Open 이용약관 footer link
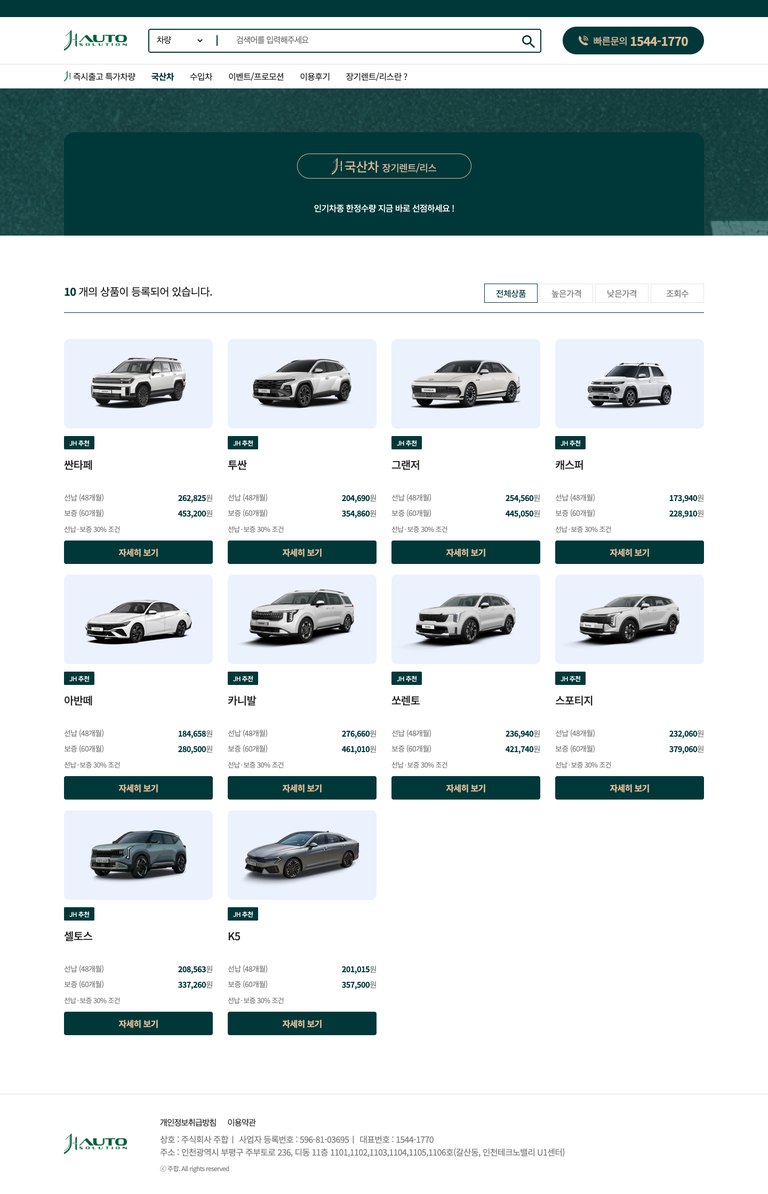 (241, 1122)
